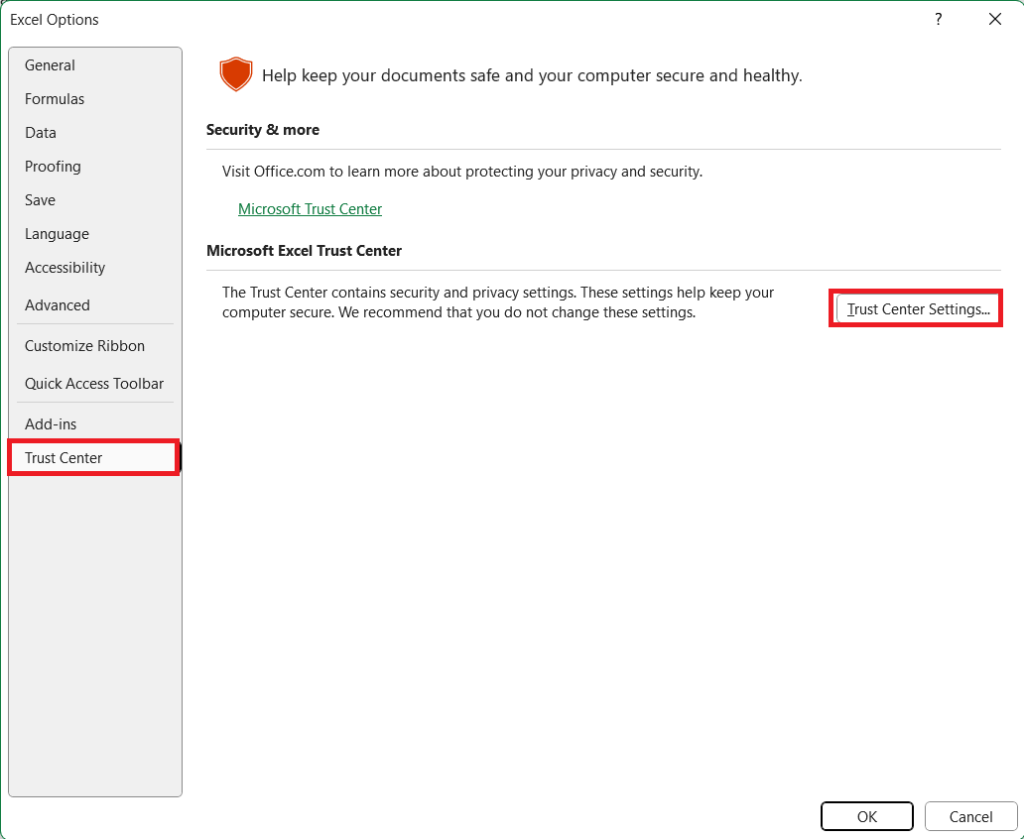Screen dimensions: 1024x839
Task: Click the Microsoft Excel Trust Center heading
Action: 303,250
